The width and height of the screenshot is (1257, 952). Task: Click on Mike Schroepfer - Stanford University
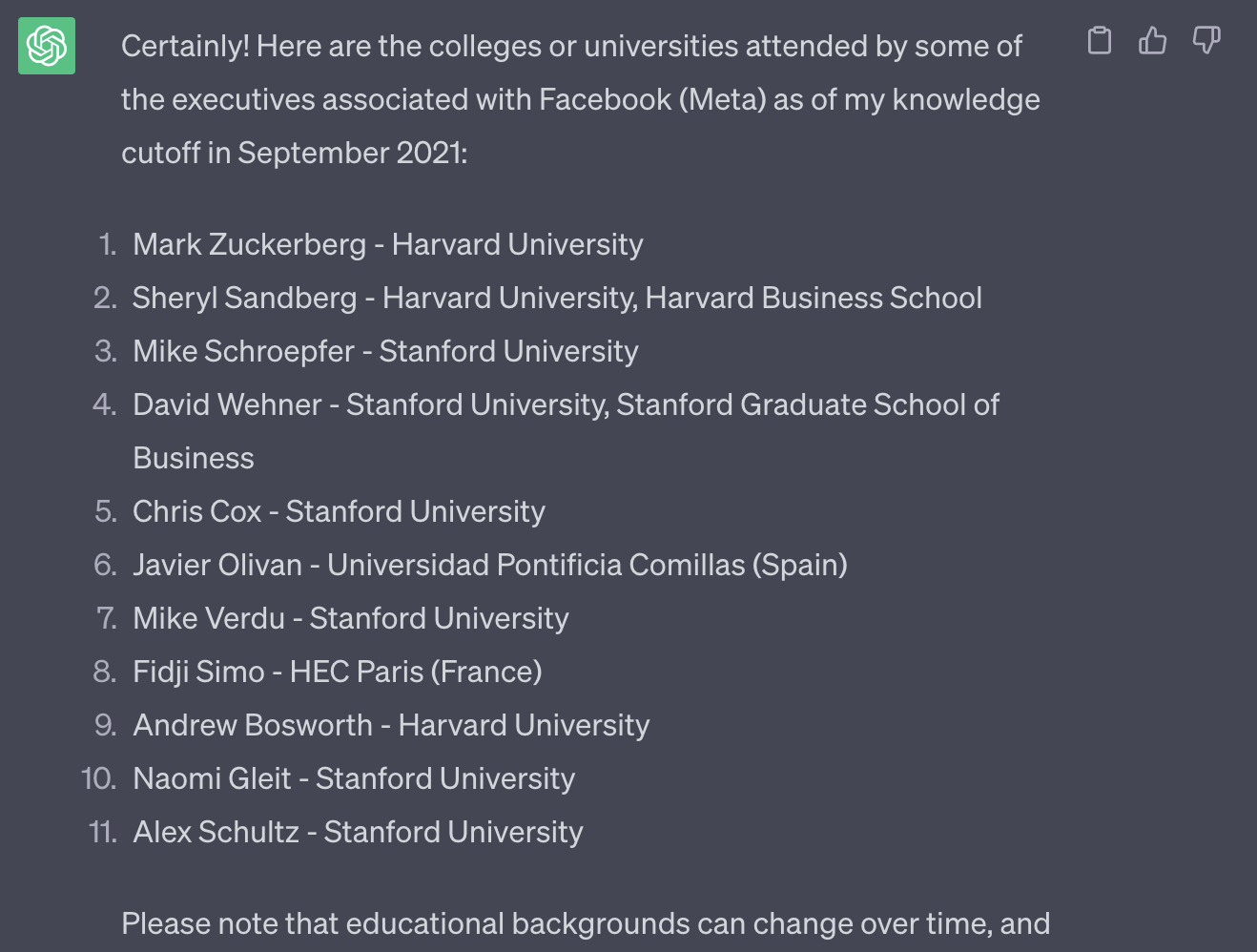[385, 351]
